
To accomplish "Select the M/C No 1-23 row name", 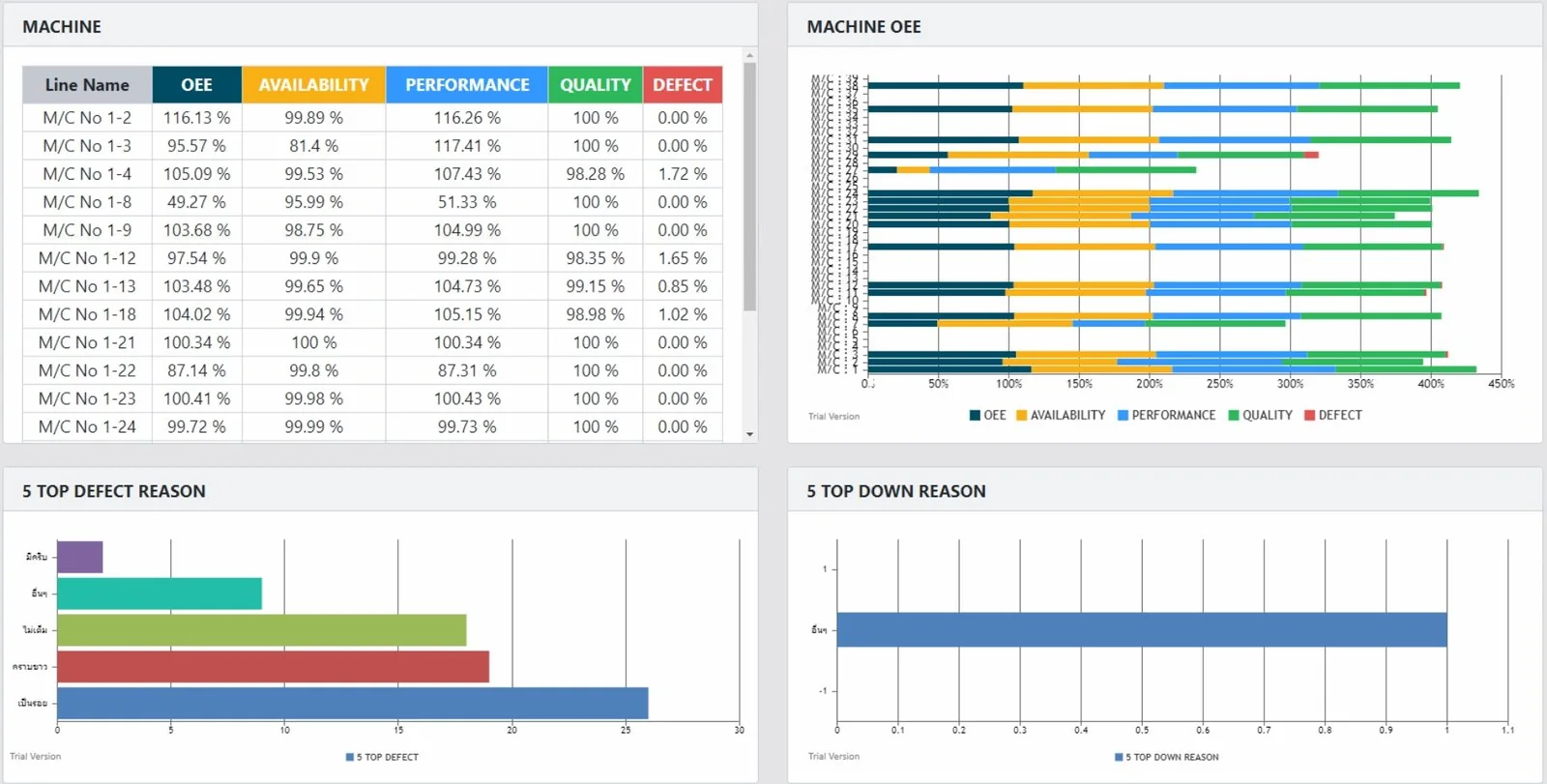I will [87, 398].
